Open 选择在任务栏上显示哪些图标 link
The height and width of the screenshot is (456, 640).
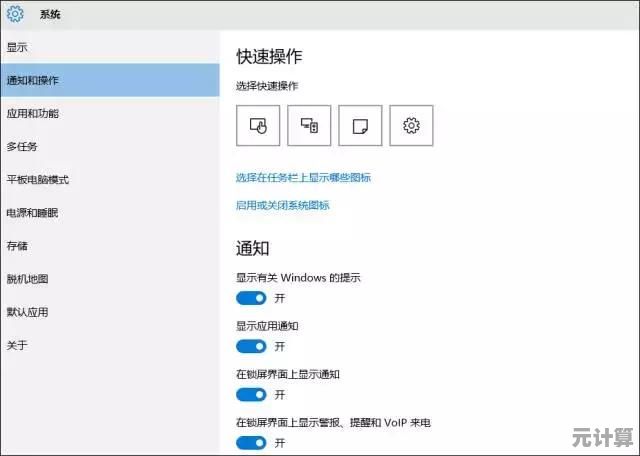303,178
